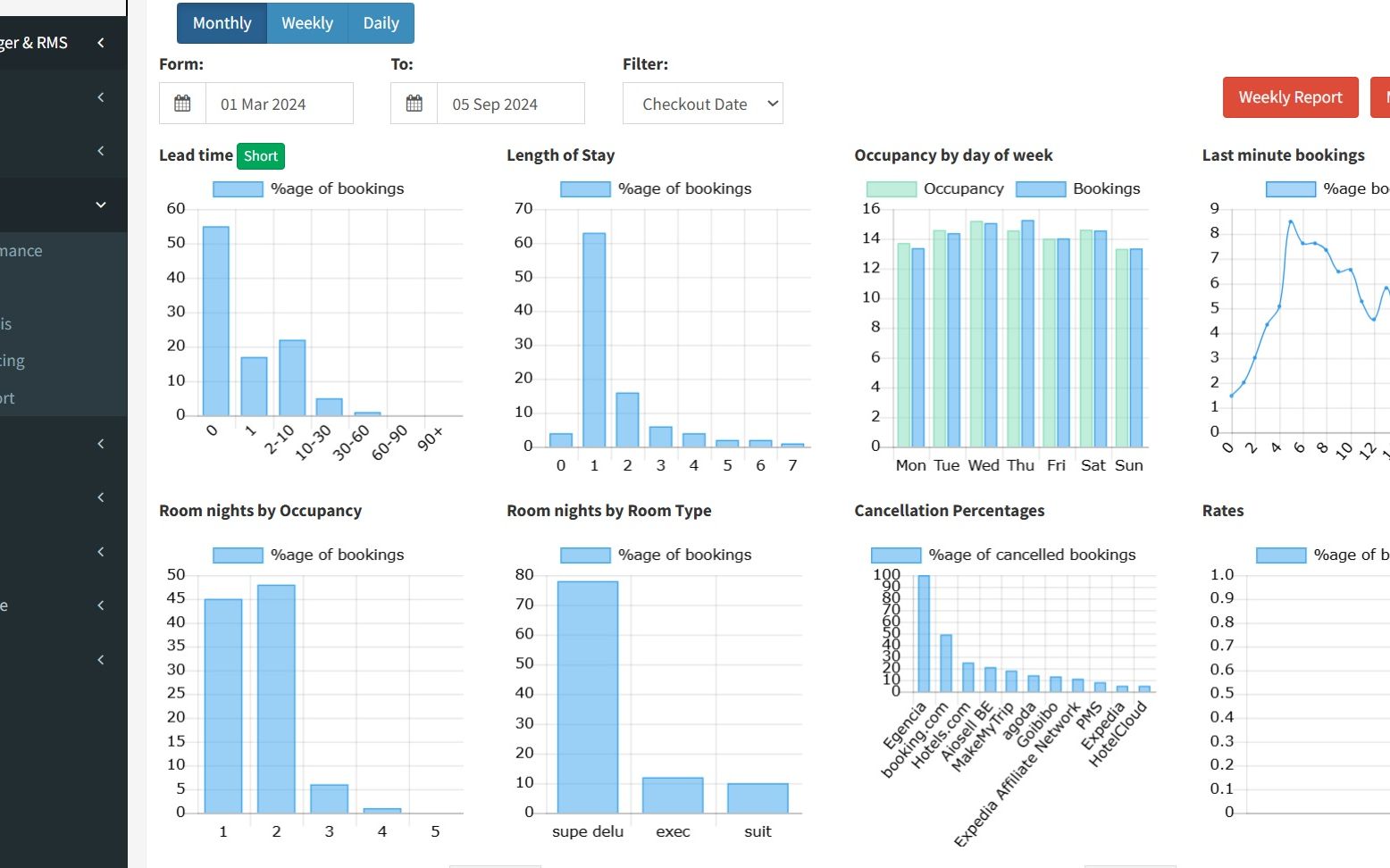Open the To date calendar icon
This screenshot has height=868, width=1390.
414,104
